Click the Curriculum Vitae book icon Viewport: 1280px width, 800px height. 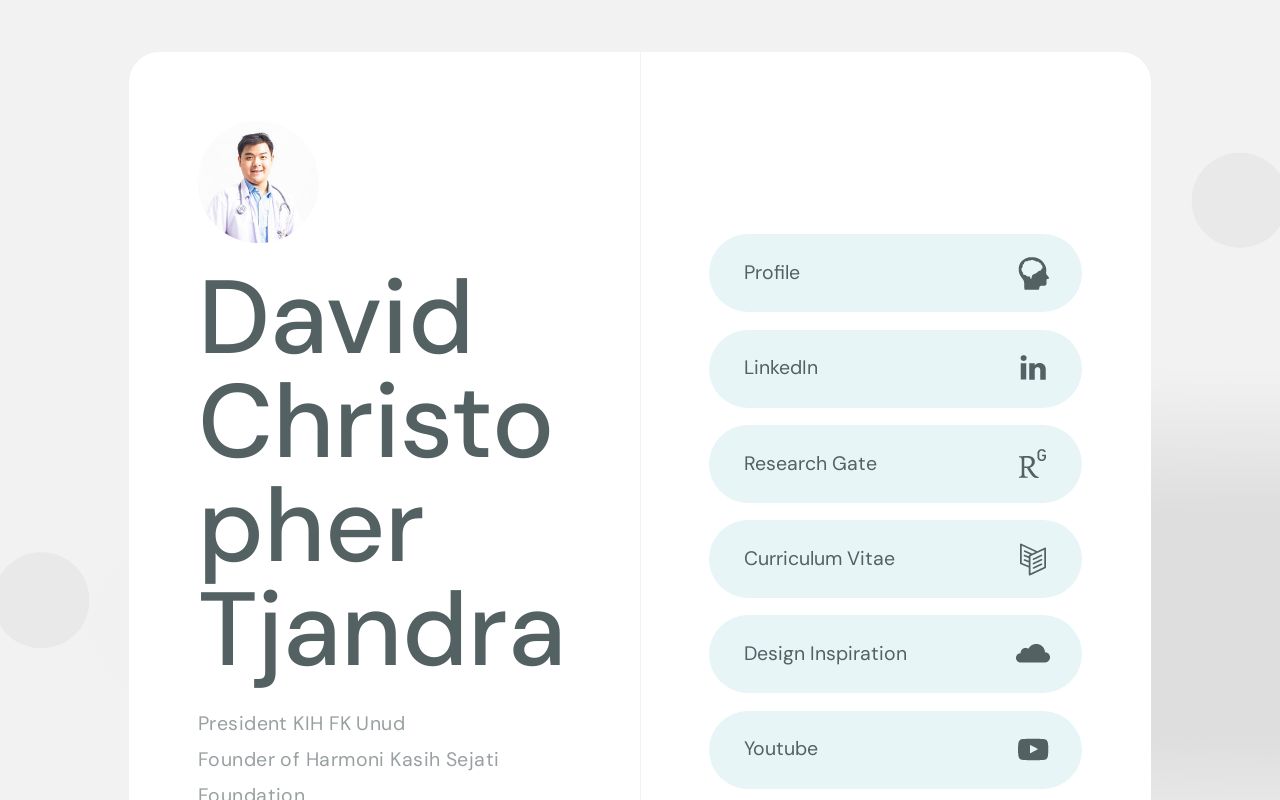pos(1033,559)
